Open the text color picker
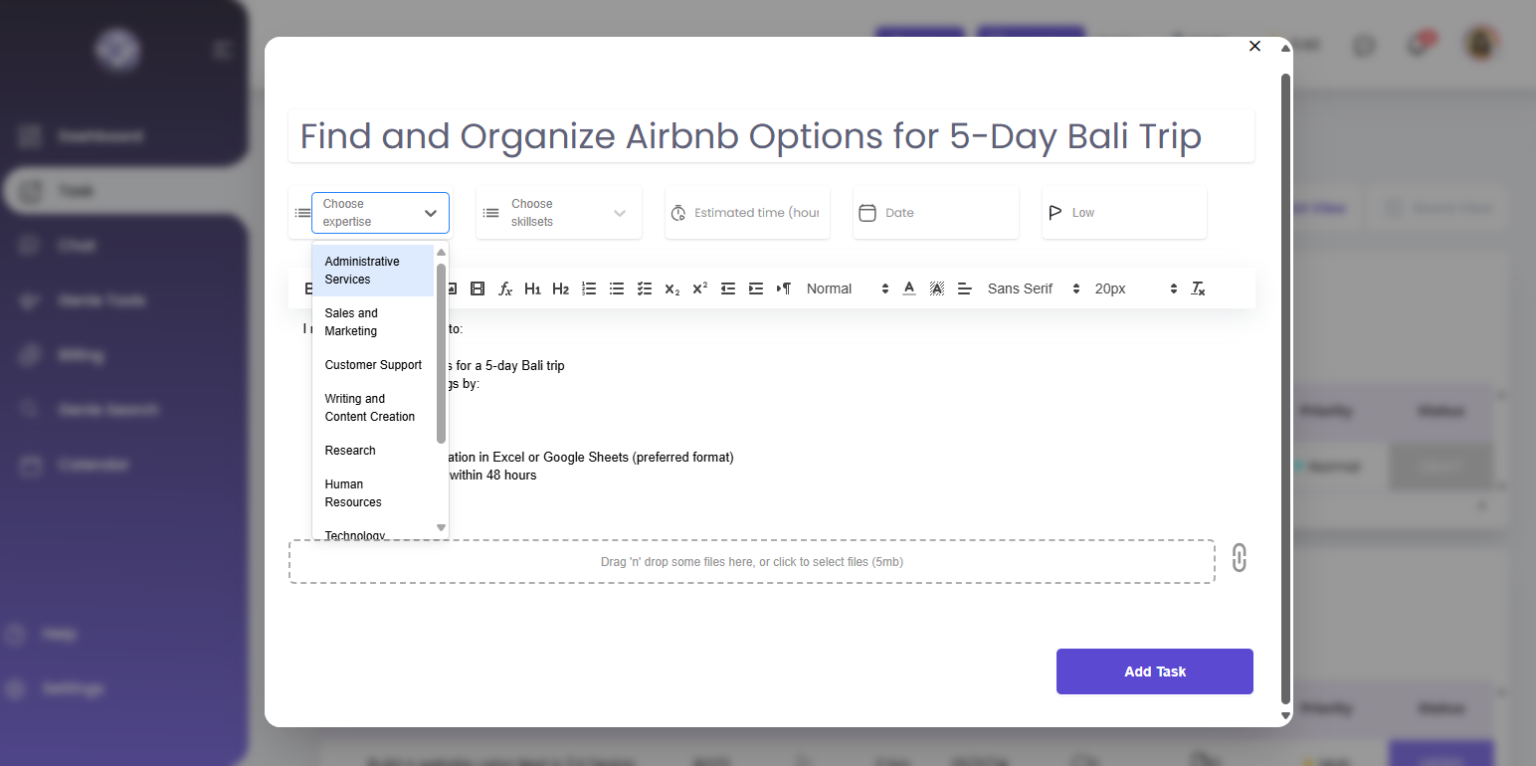This screenshot has width=1536, height=766. click(909, 288)
